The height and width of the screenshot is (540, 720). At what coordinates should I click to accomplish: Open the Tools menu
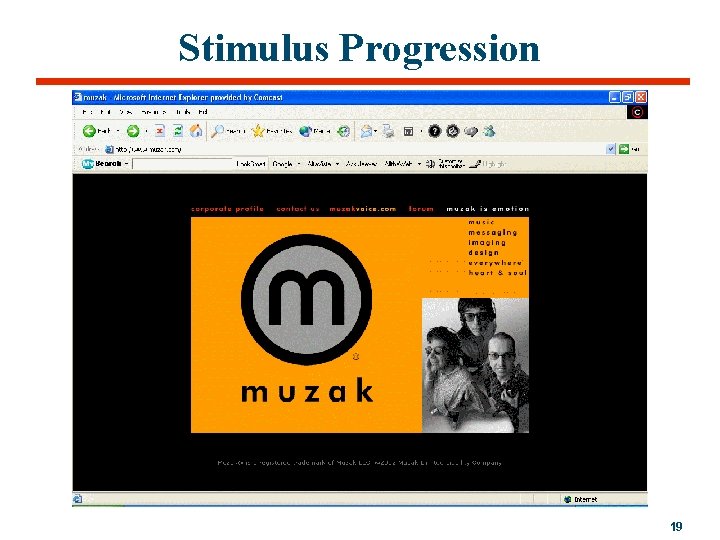[x=183, y=112]
